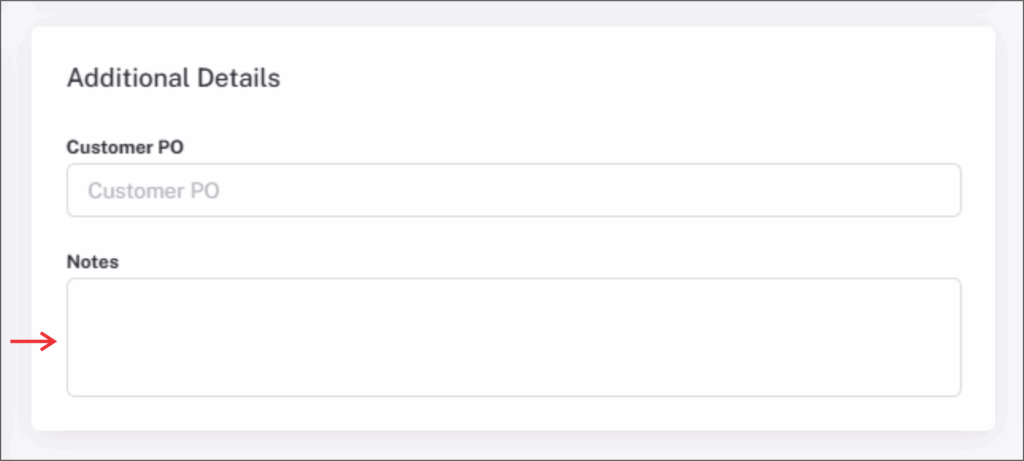Click the Notes field label
The image size is (1024, 461).
point(92,262)
